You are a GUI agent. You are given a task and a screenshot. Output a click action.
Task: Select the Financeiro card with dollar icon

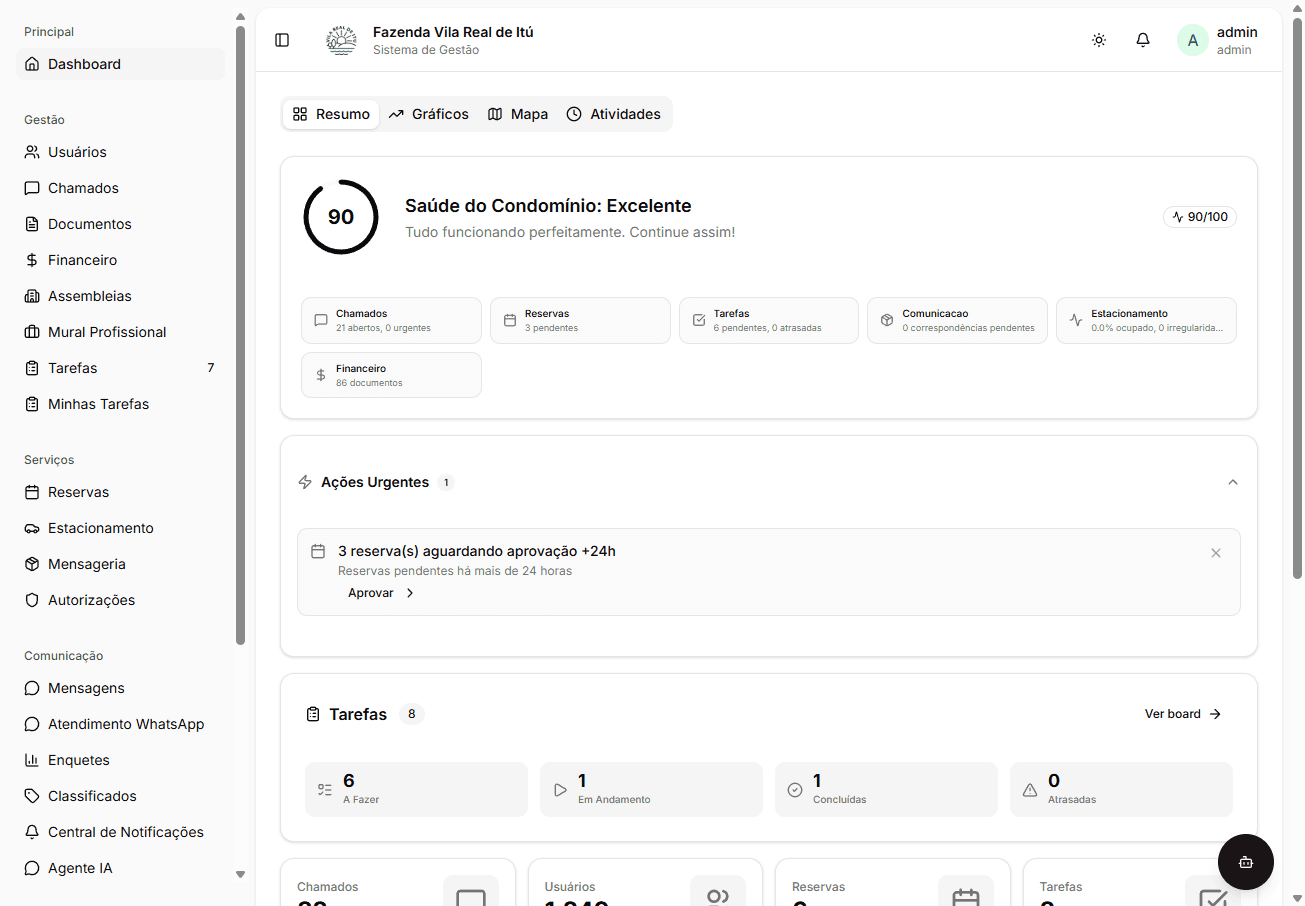tap(390, 374)
